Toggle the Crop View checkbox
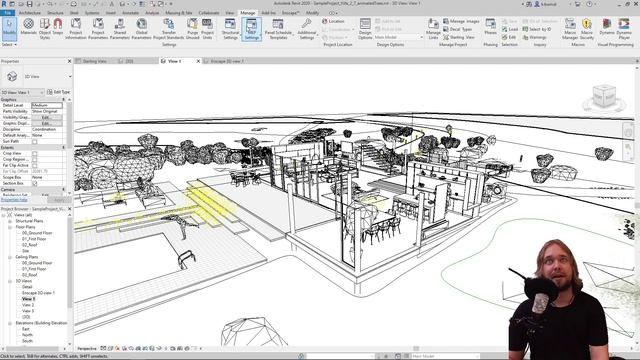Screen dimensions: 640x360 35,153
